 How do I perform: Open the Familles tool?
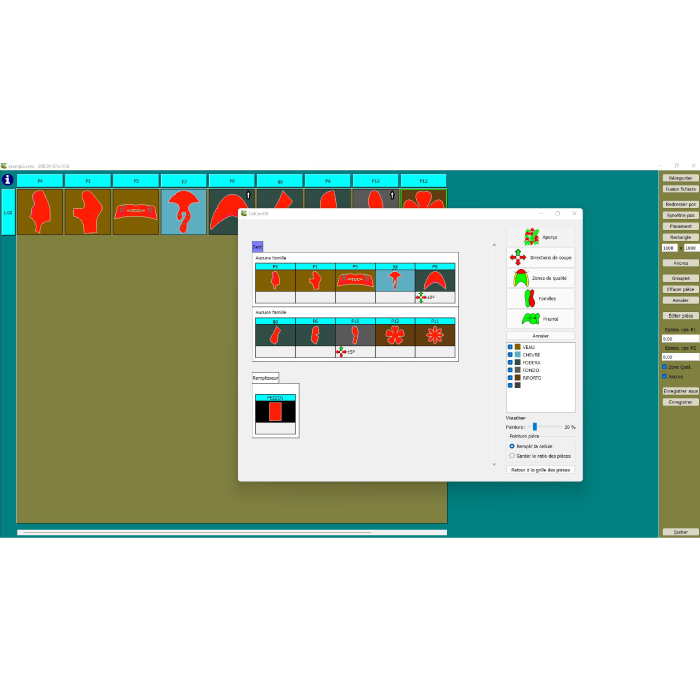click(x=540, y=299)
